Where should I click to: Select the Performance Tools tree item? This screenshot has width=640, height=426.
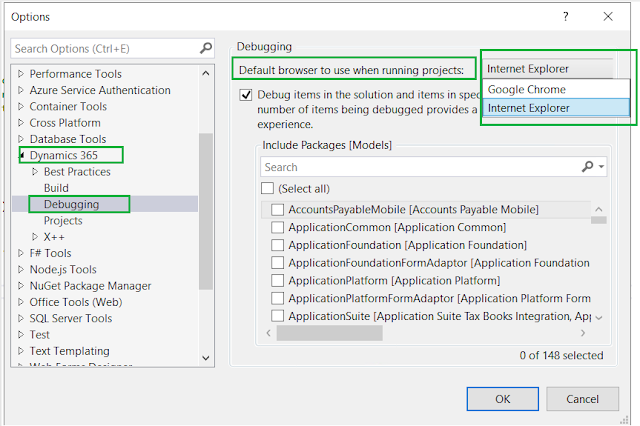[x=76, y=74]
